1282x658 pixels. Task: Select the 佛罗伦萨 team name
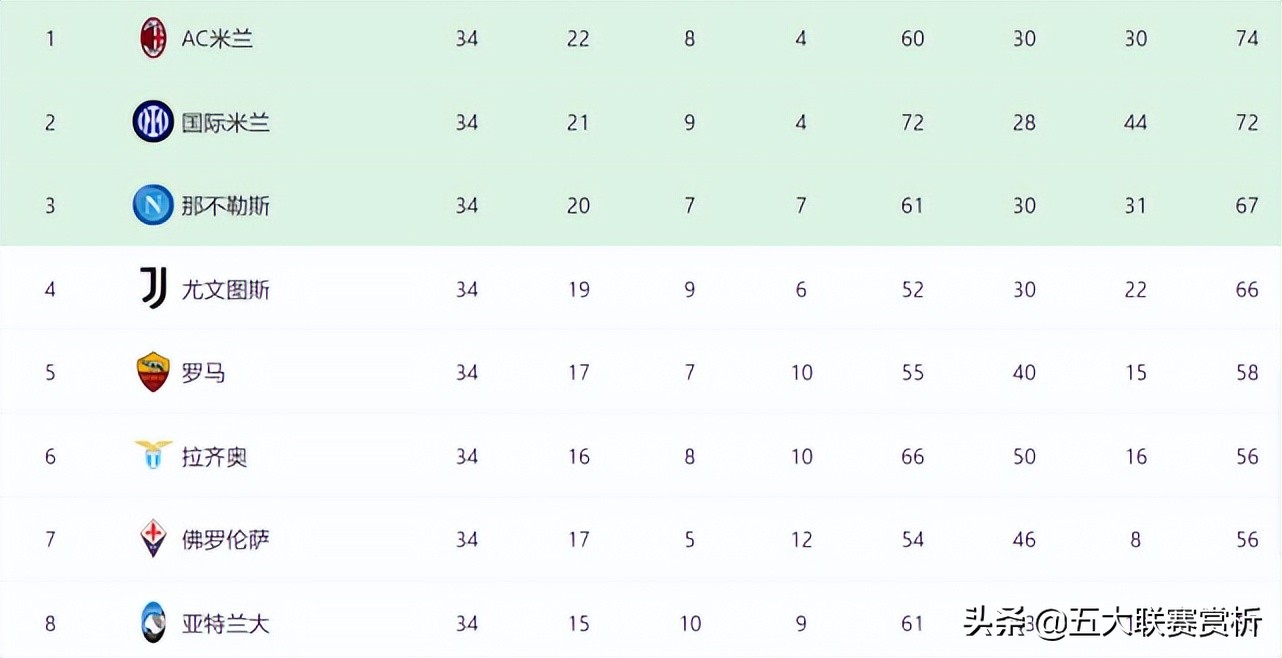pyautogui.click(x=225, y=540)
